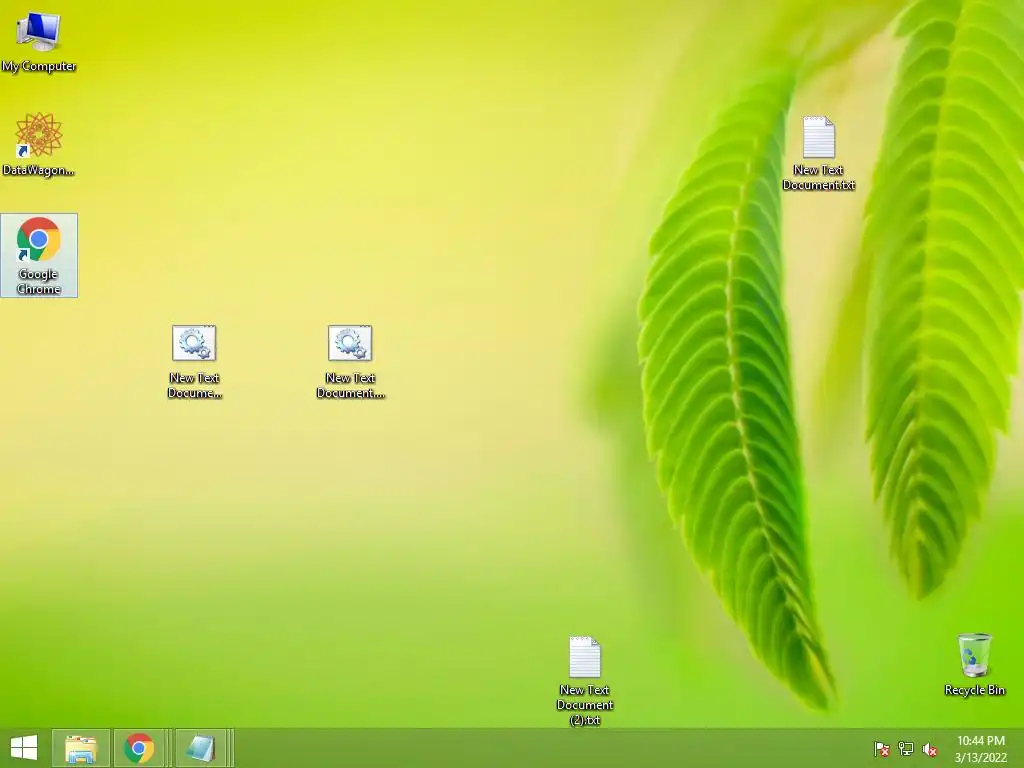The height and width of the screenshot is (768, 1024).
Task: Select New Text Document.txt file icon
Action: click(818, 153)
